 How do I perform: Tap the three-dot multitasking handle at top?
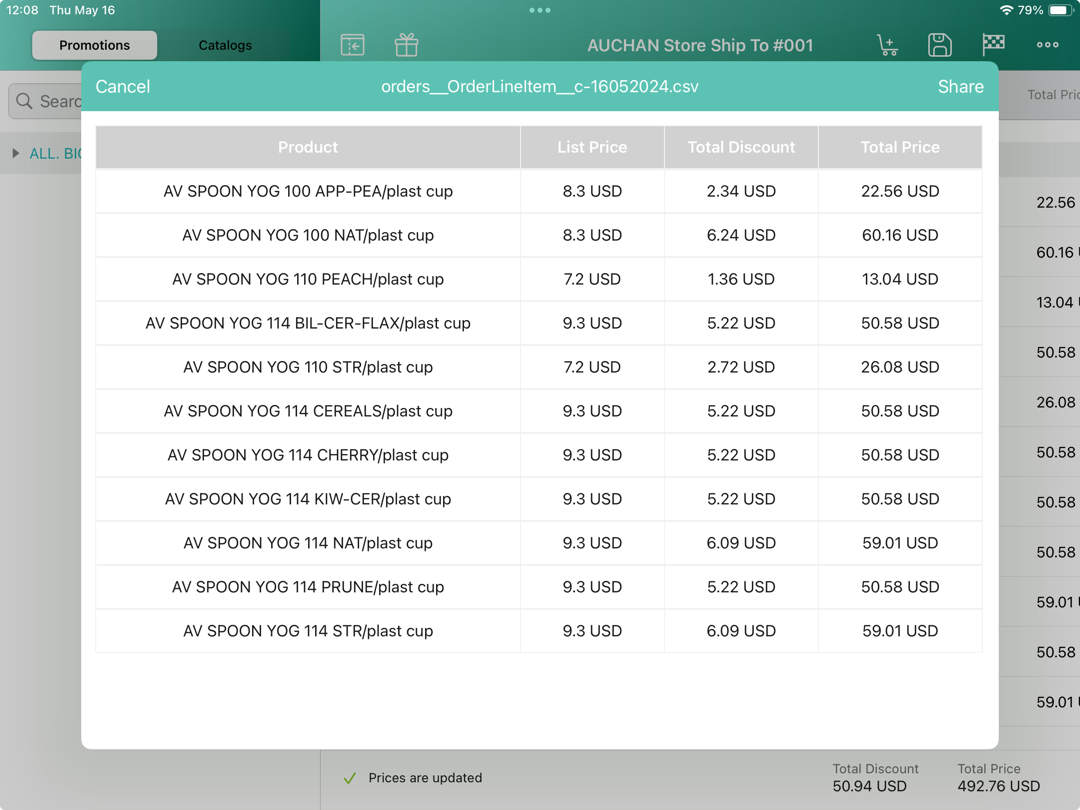click(540, 10)
